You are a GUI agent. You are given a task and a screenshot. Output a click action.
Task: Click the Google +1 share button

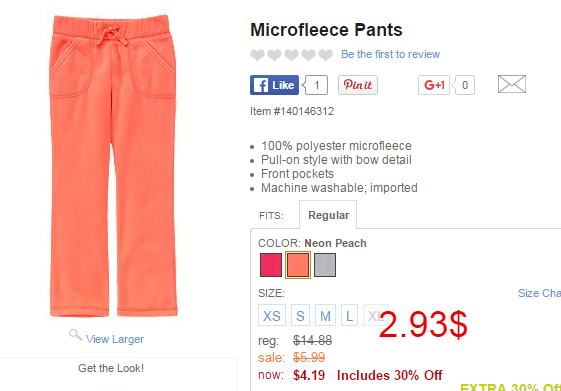point(434,85)
